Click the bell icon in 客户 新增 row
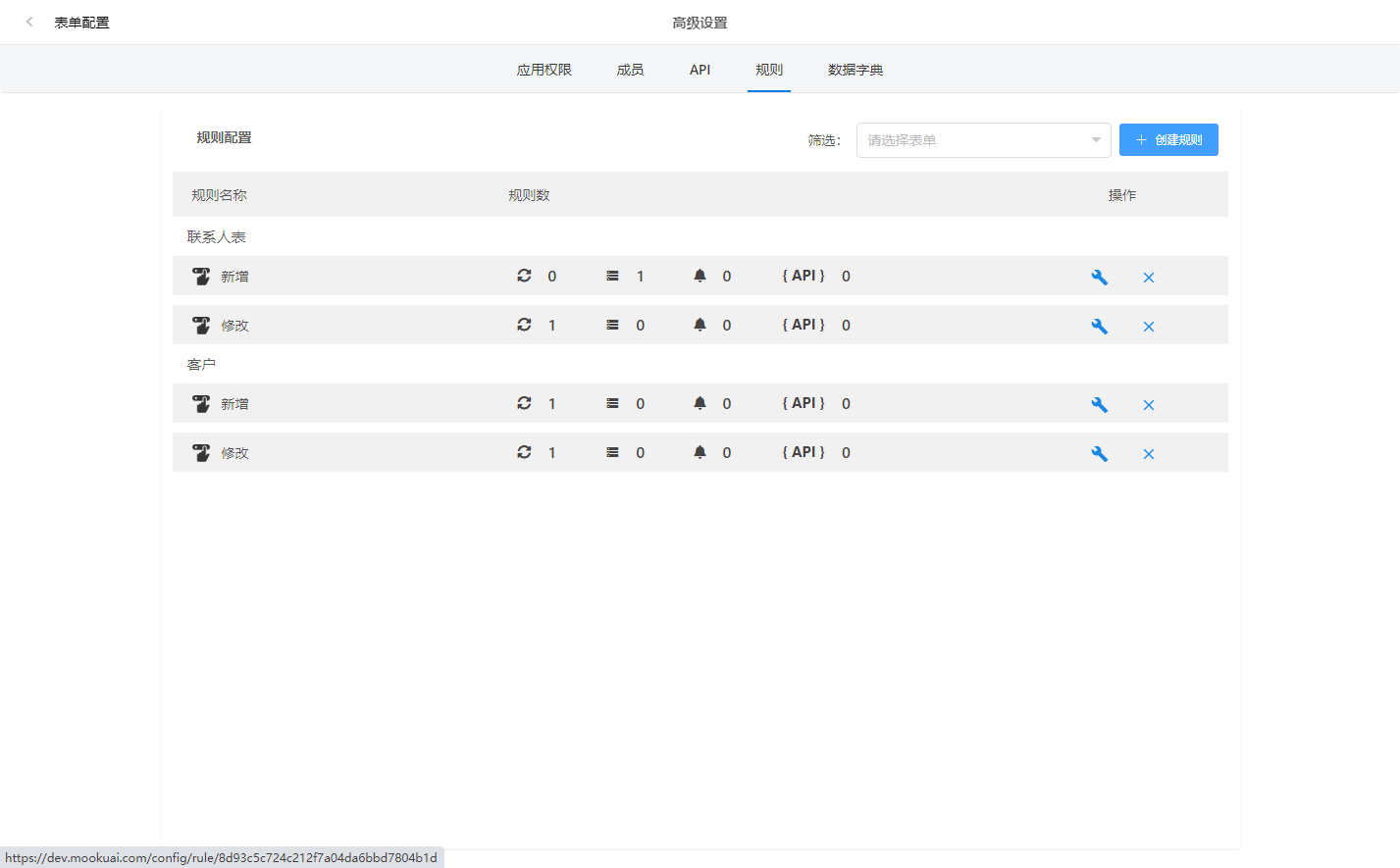The height and width of the screenshot is (868, 1400). coord(700,403)
